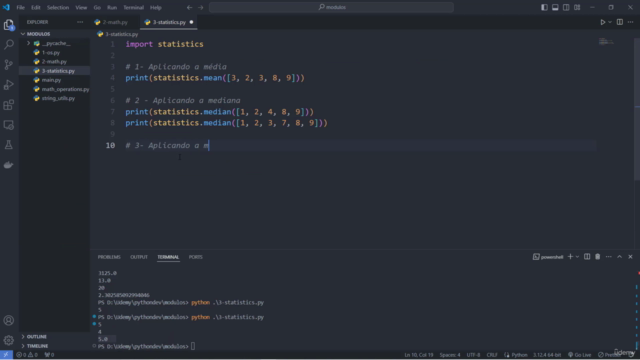Click the modulos command center search box
Screen dimensions: 640x360
click(x=331, y=7)
